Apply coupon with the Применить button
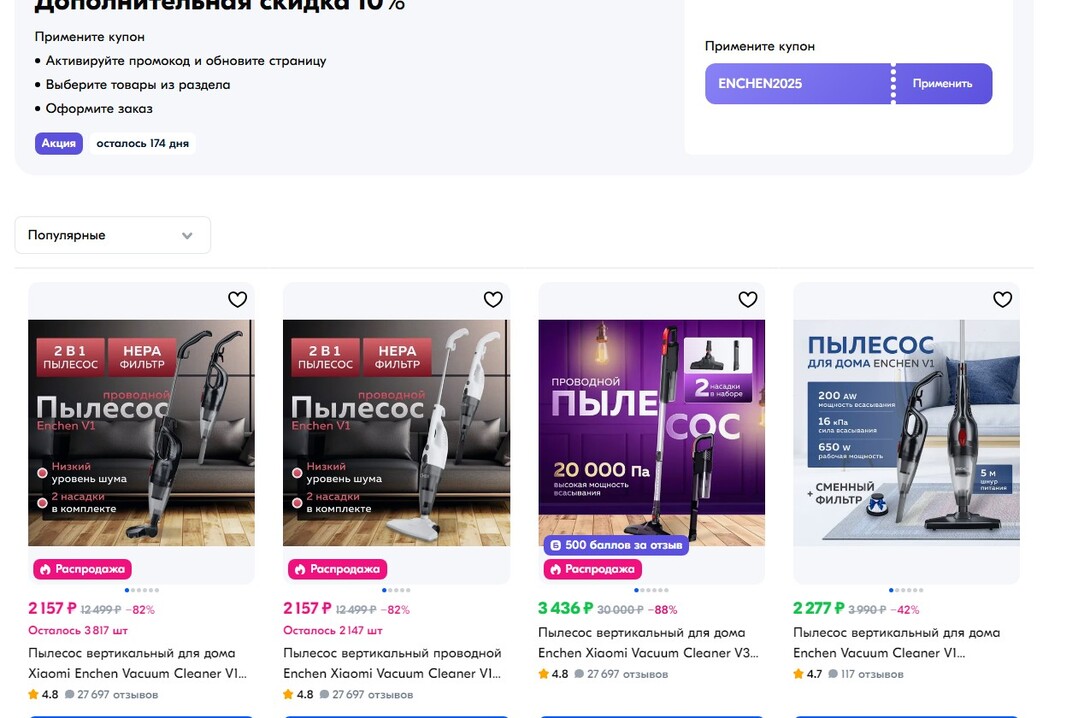Image resolution: width=1090 pixels, height=718 pixels. 943,83
